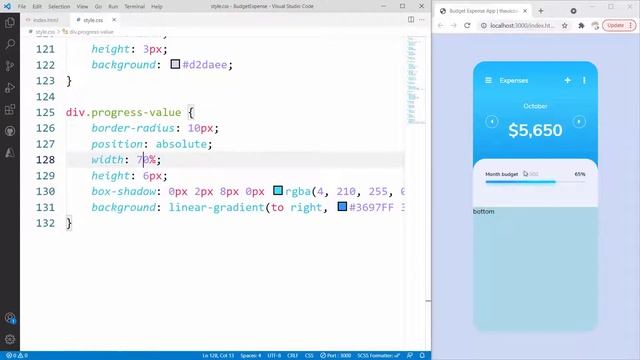Click the feedback icon in status bar
The image size is (640, 360).
(x=410, y=356)
